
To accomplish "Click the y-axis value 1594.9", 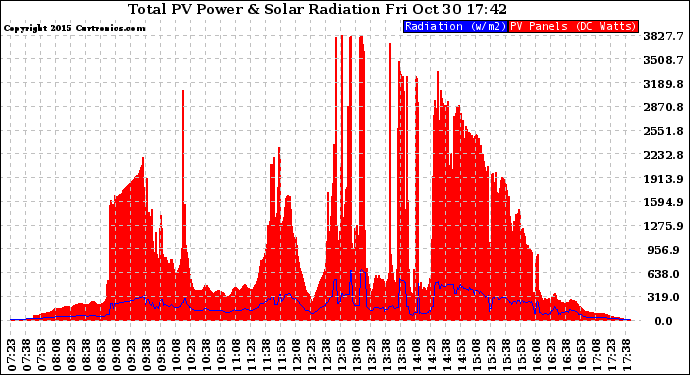I will coord(664,202).
